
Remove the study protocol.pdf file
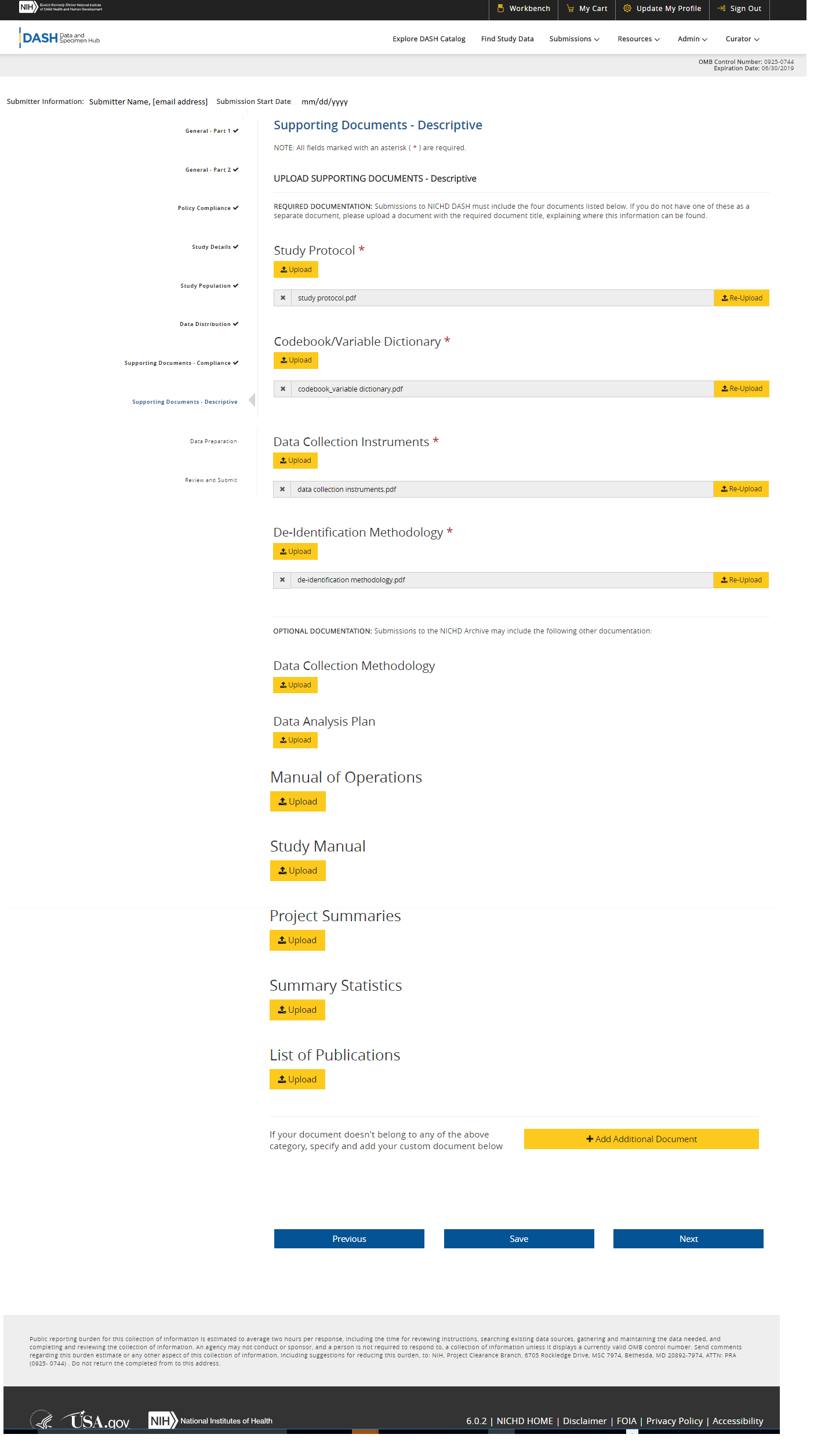pos(283,298)
